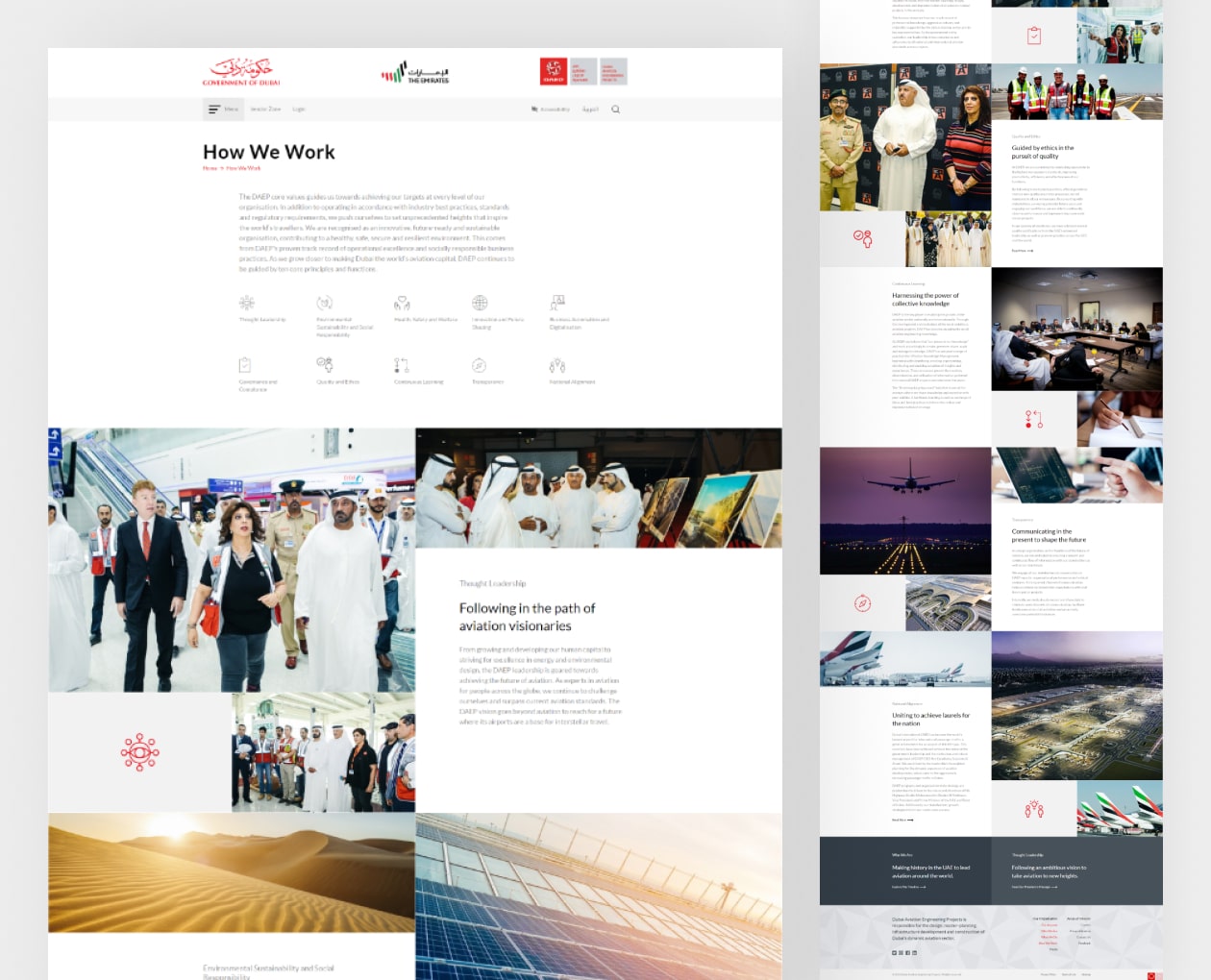Open Login in the navbar

tap(299, 110)
